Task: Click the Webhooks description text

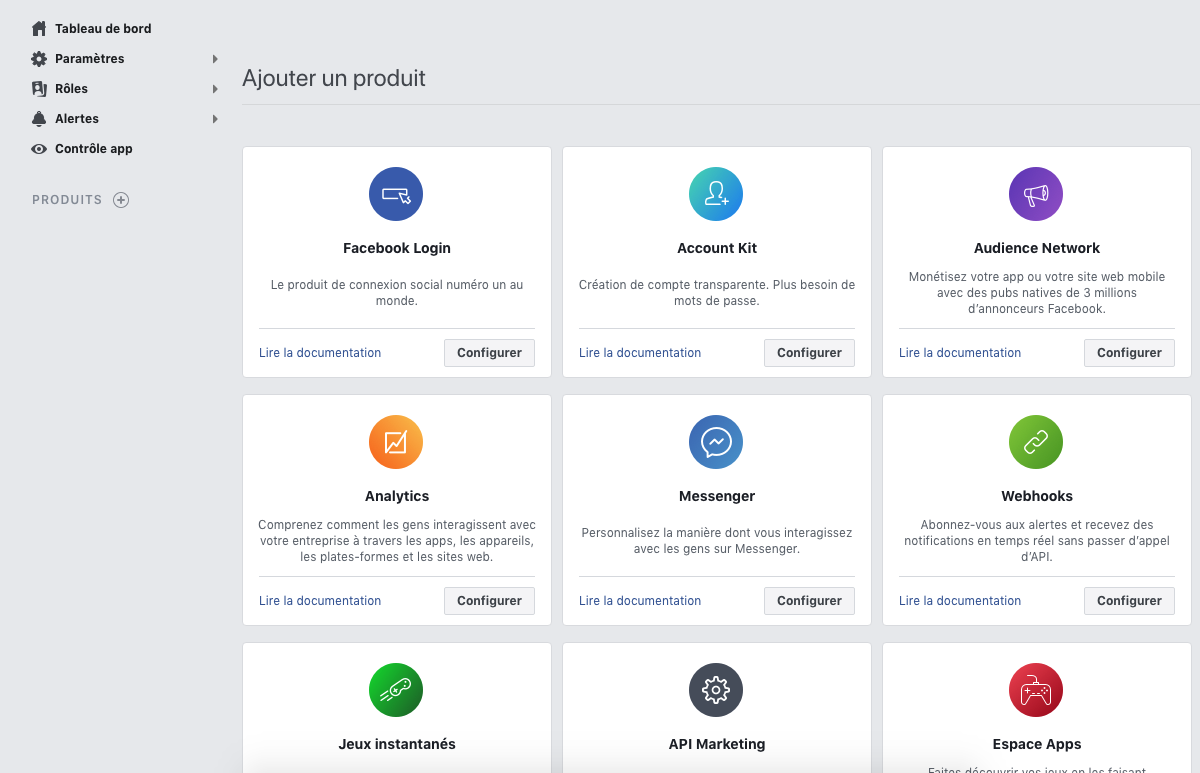Action: (1037, 541)
